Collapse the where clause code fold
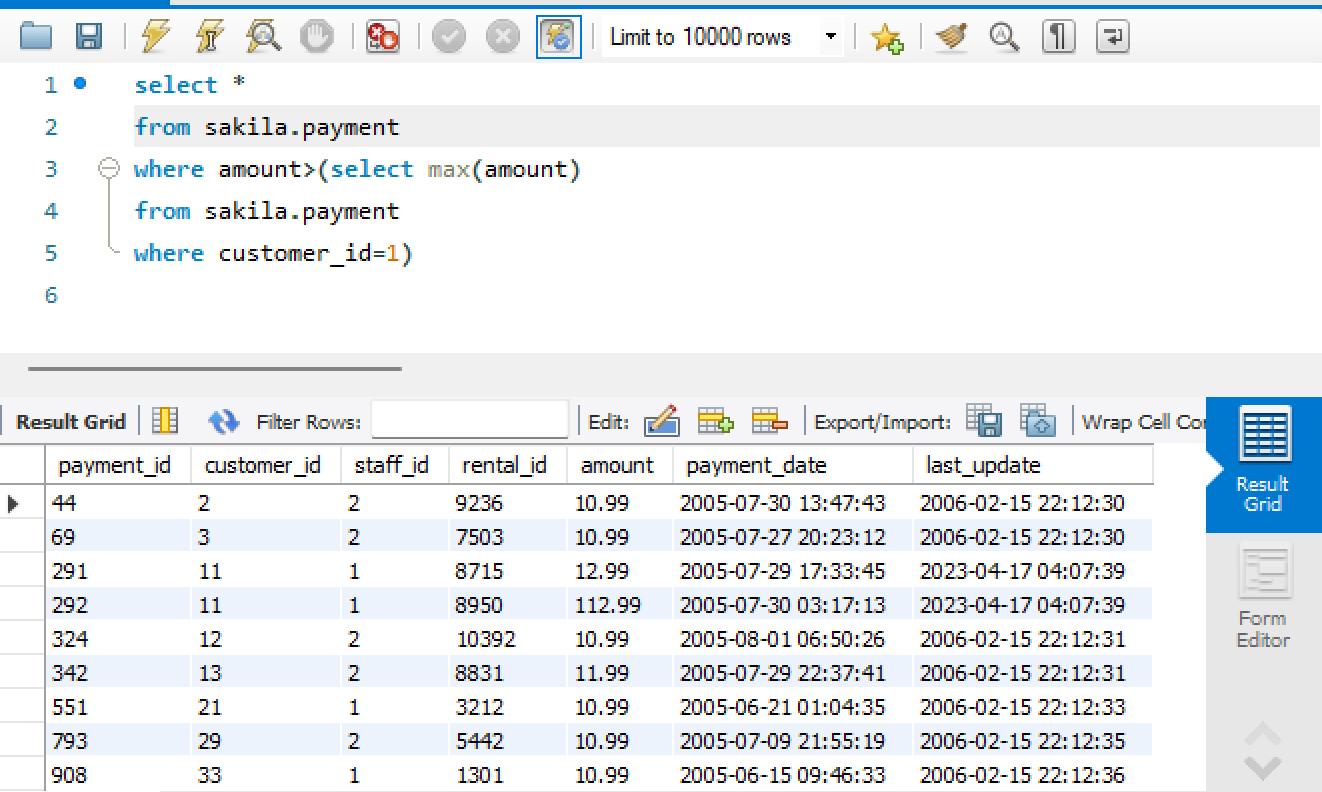 [108, 169]
